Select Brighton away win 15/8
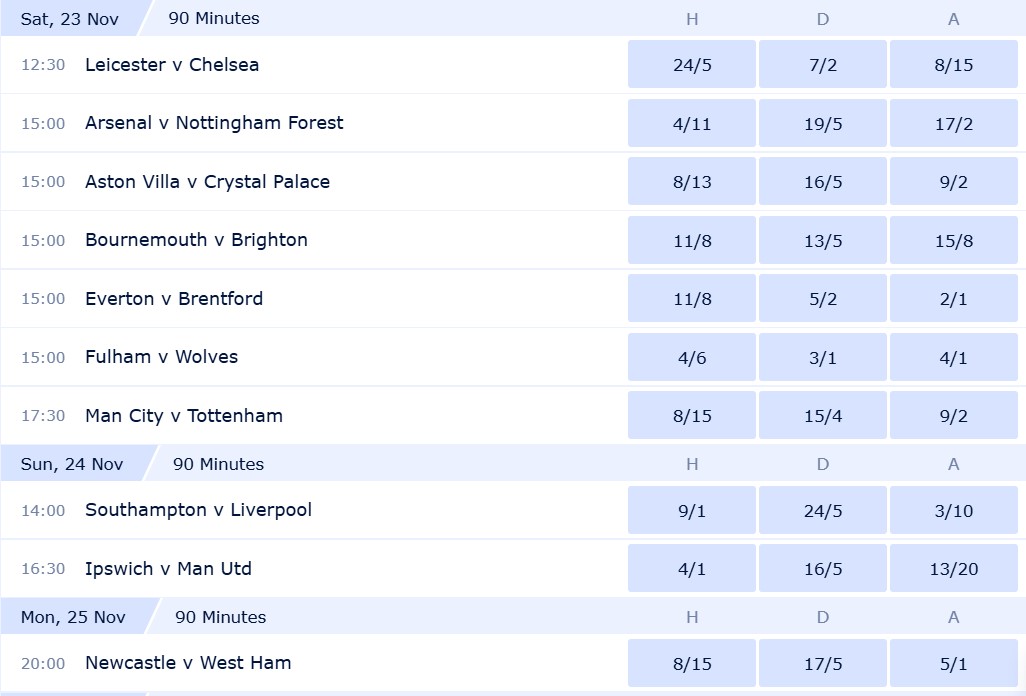 (953, 240)
